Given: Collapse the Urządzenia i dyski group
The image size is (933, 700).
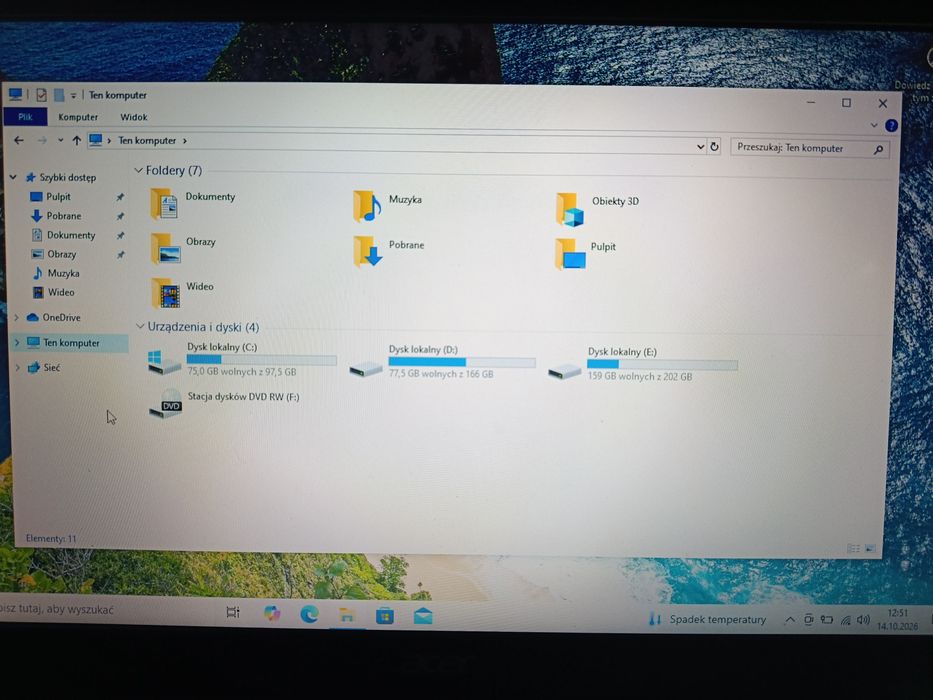Looking at the screenshot, I should (x=140, y=326).
